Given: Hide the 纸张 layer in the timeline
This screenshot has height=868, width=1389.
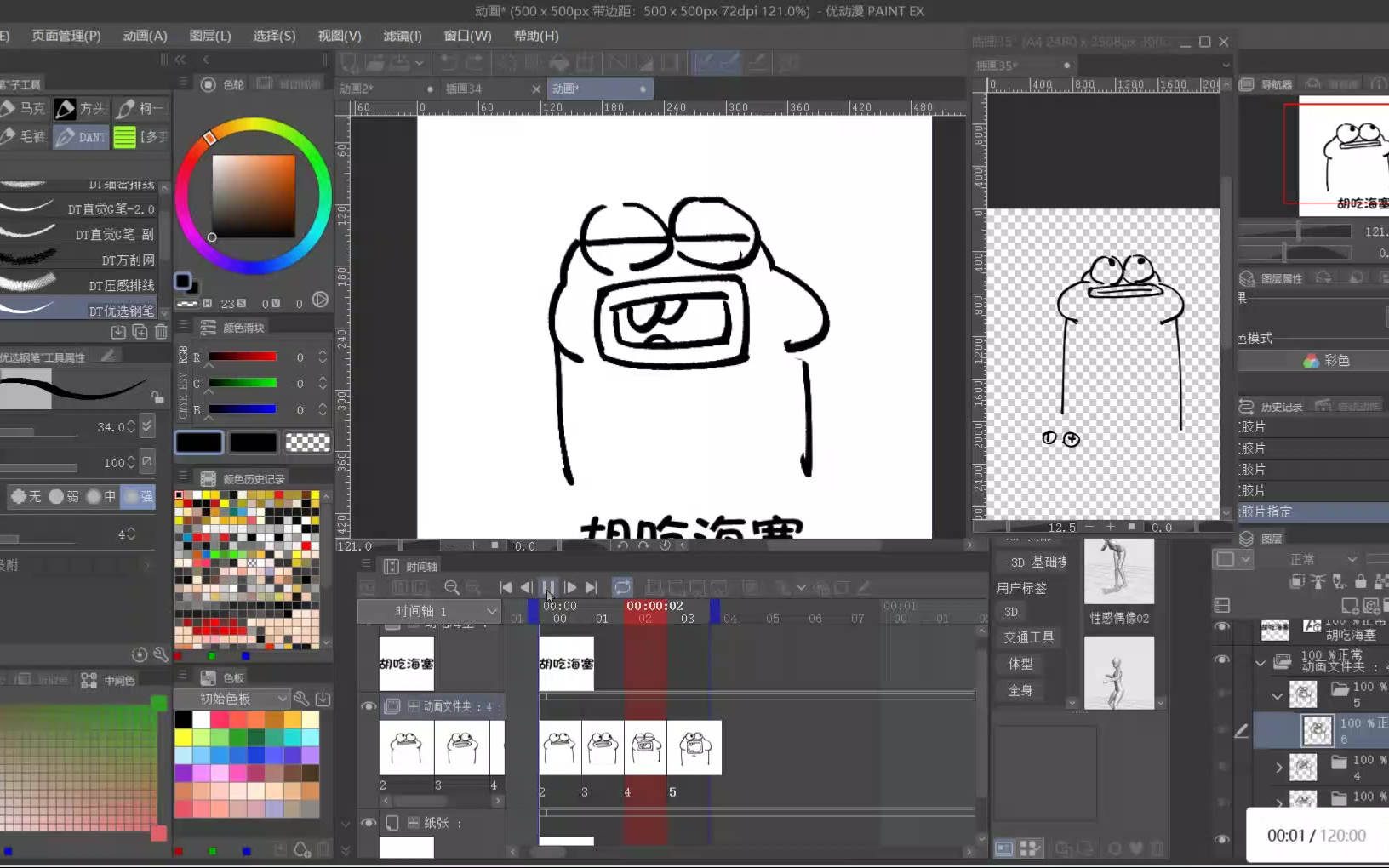Looking at the screenshot, I should (369, 823).
